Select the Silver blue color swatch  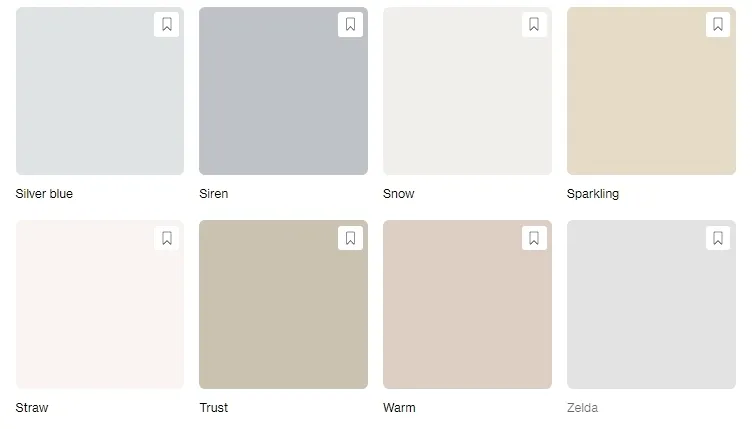(x=100, y=91)
